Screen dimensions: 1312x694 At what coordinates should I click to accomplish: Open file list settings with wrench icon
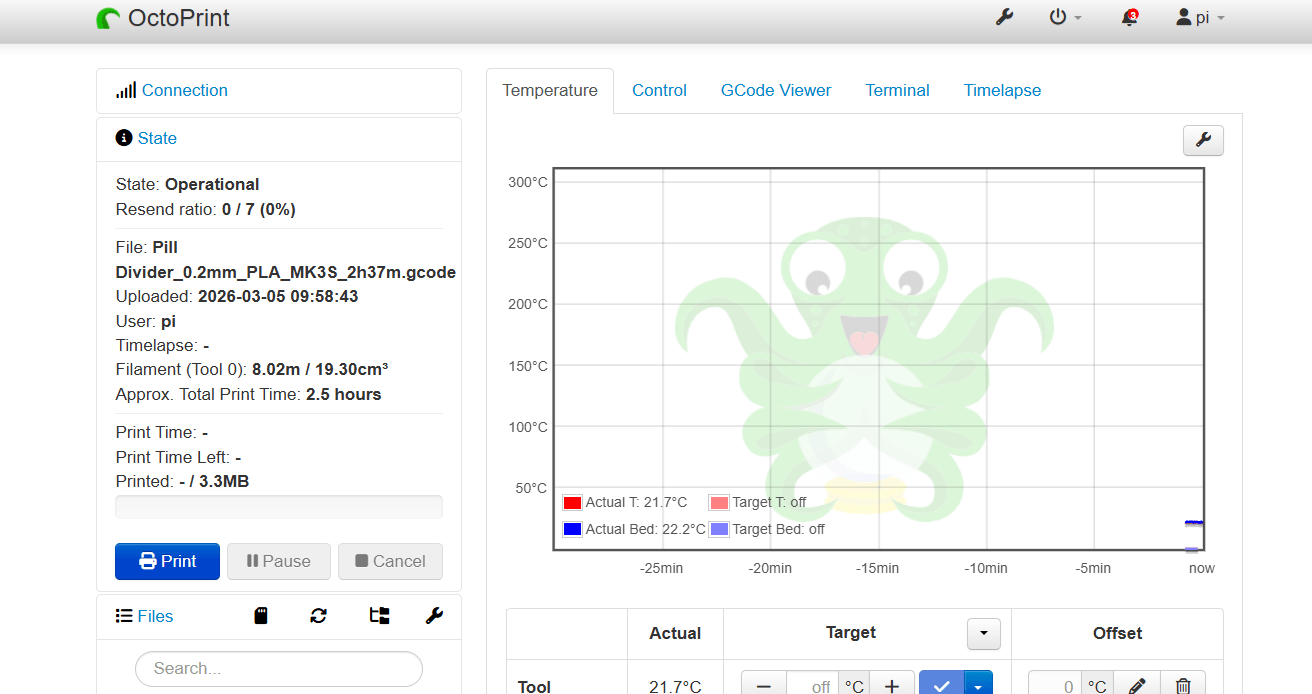click(x=434, y=615)
